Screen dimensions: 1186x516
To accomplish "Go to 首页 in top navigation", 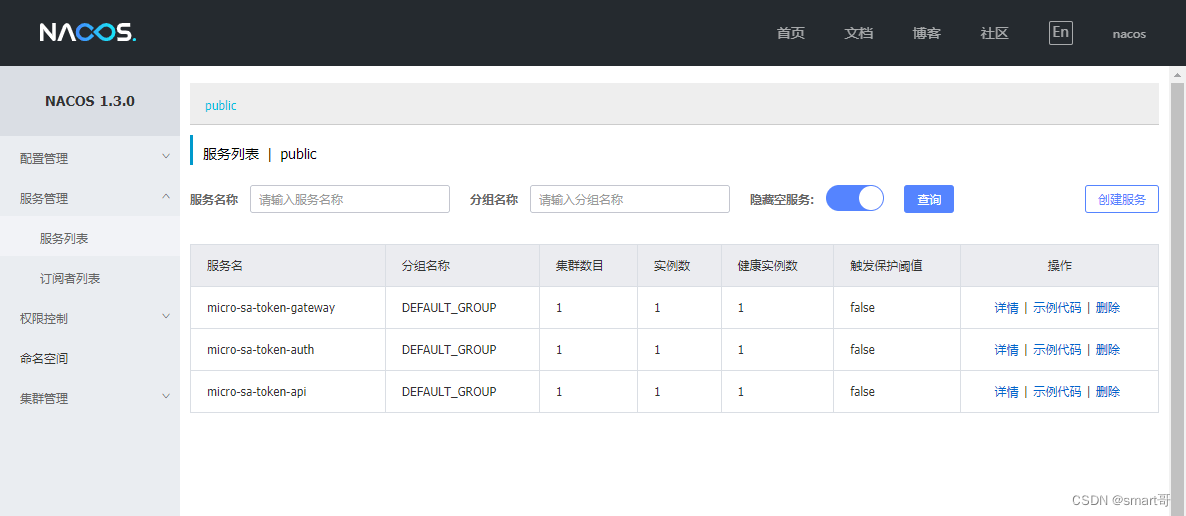I will (x=790, y=33).
